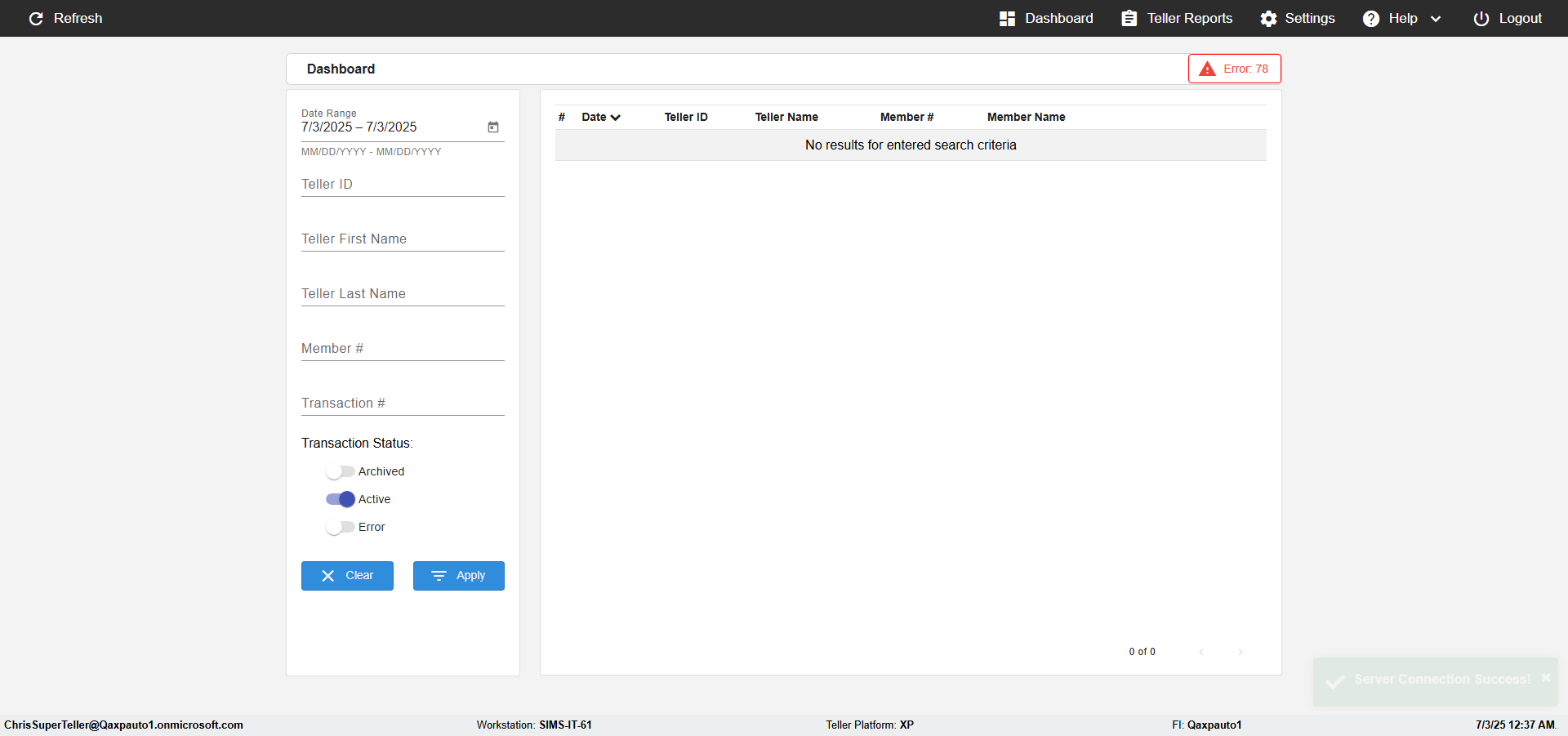This screenshot has width=1568, height=736.
Task: Click the Refresh text button
Action: click(x=78, y=18)
